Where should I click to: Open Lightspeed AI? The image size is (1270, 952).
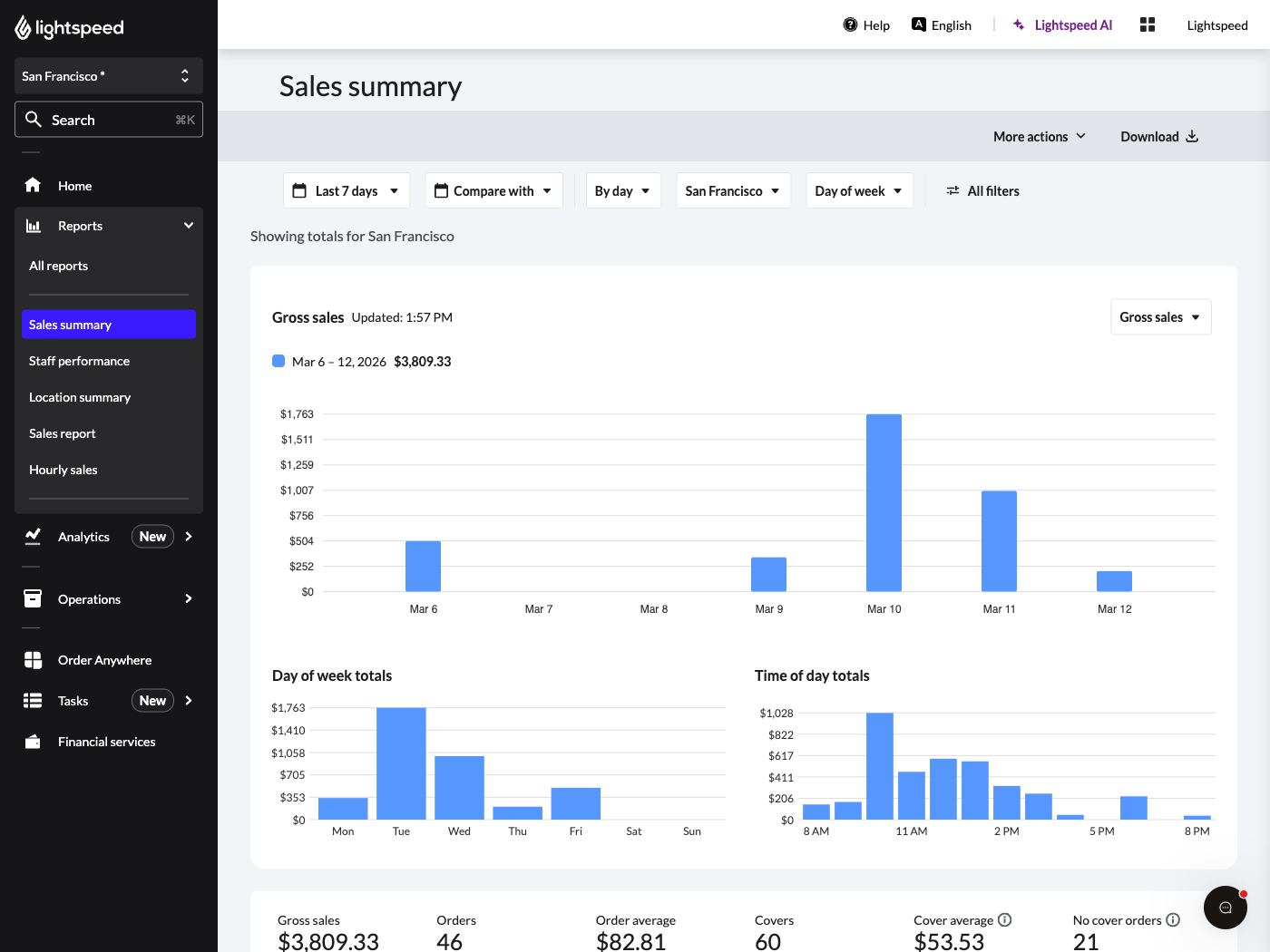click(1062, 24)
